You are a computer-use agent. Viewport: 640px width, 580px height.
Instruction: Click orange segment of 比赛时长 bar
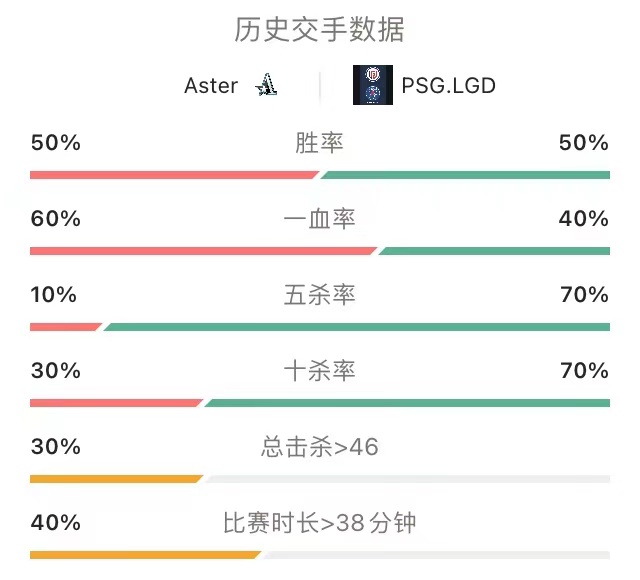coord(145,555)
